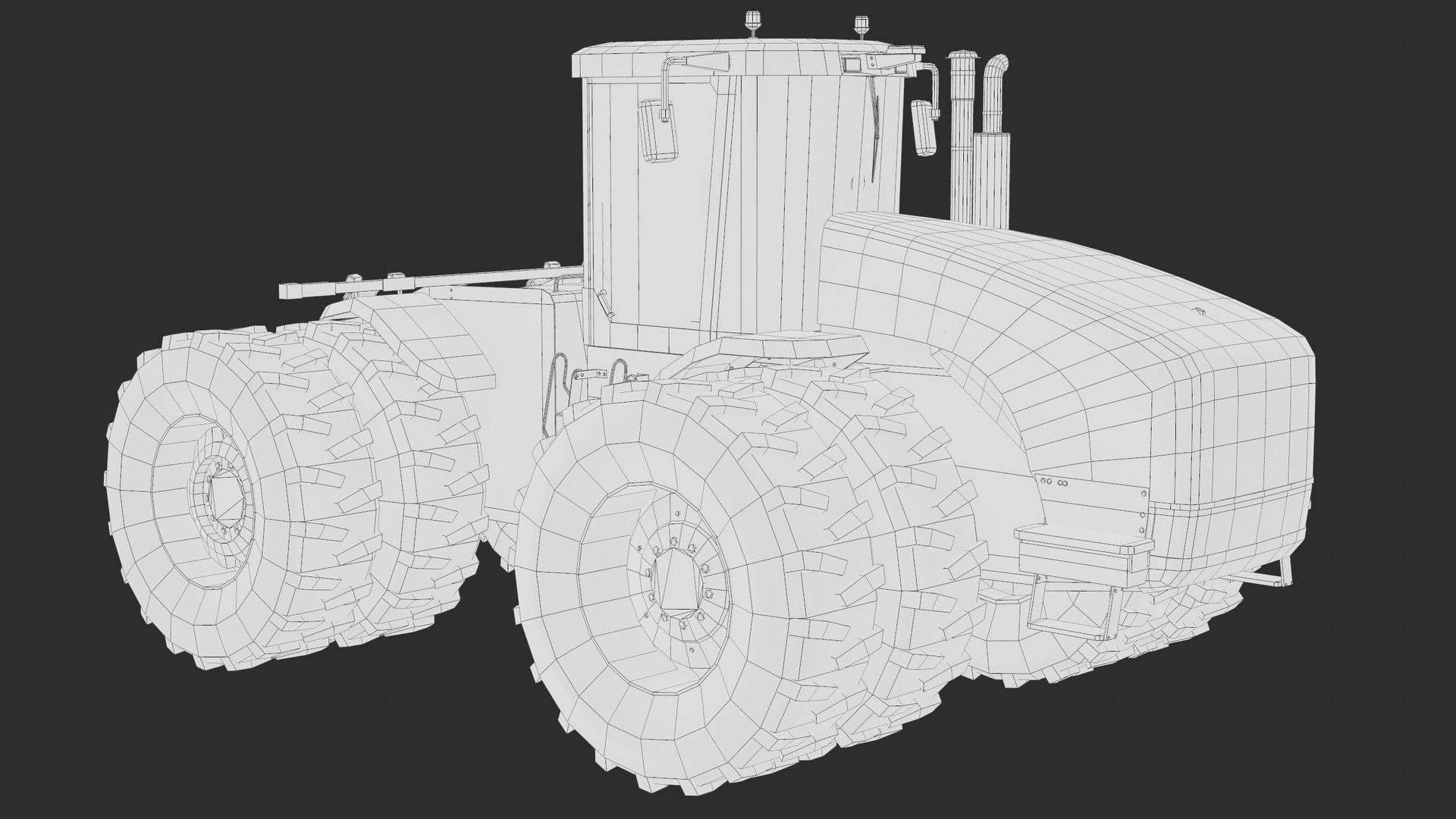
Task: Click the small mirror beside exhaust pipes
Action: 925,128
